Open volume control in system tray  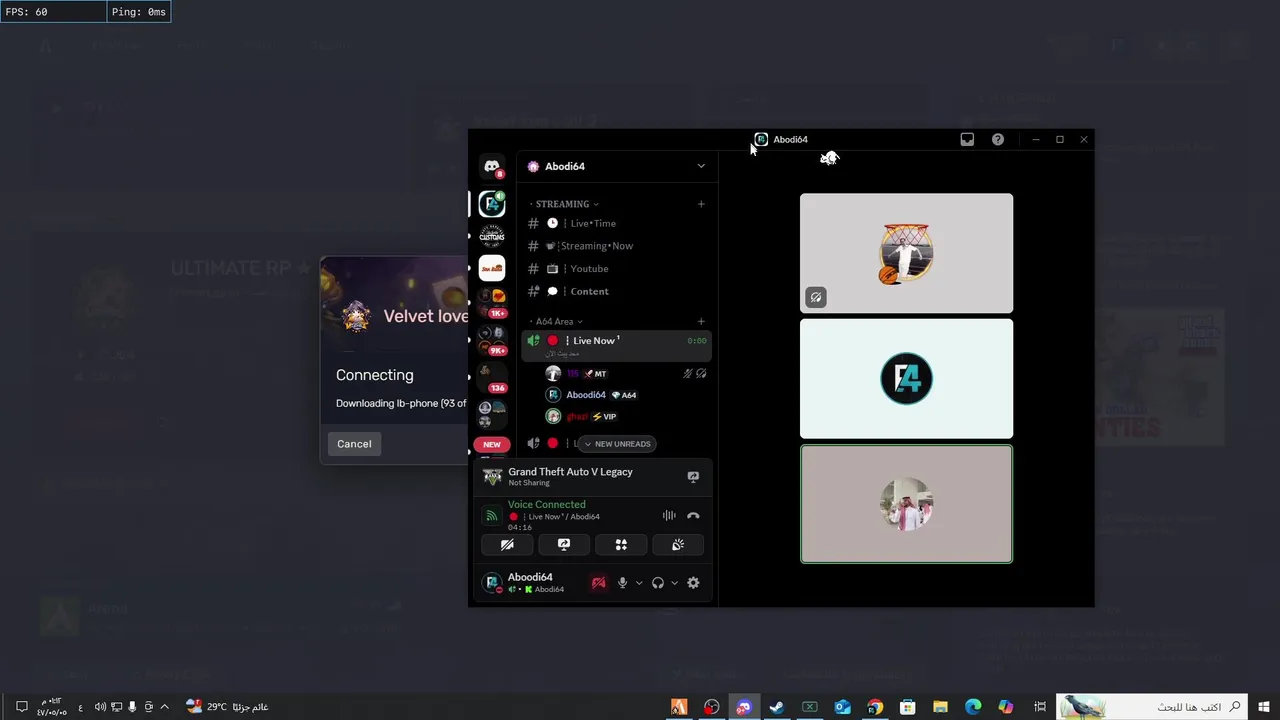[x=100, y=707]
